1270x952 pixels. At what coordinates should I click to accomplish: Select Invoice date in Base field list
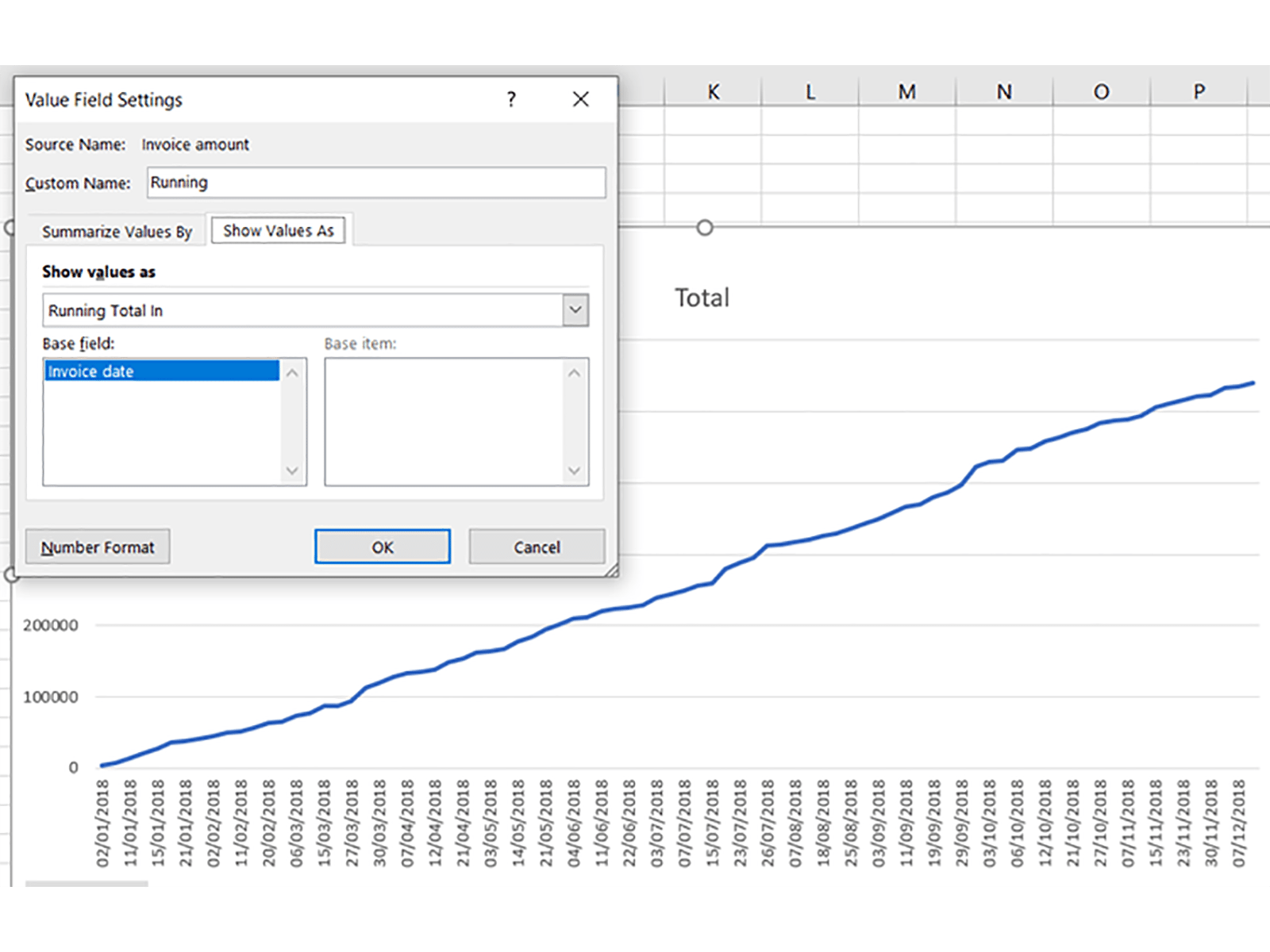point(162,371)
